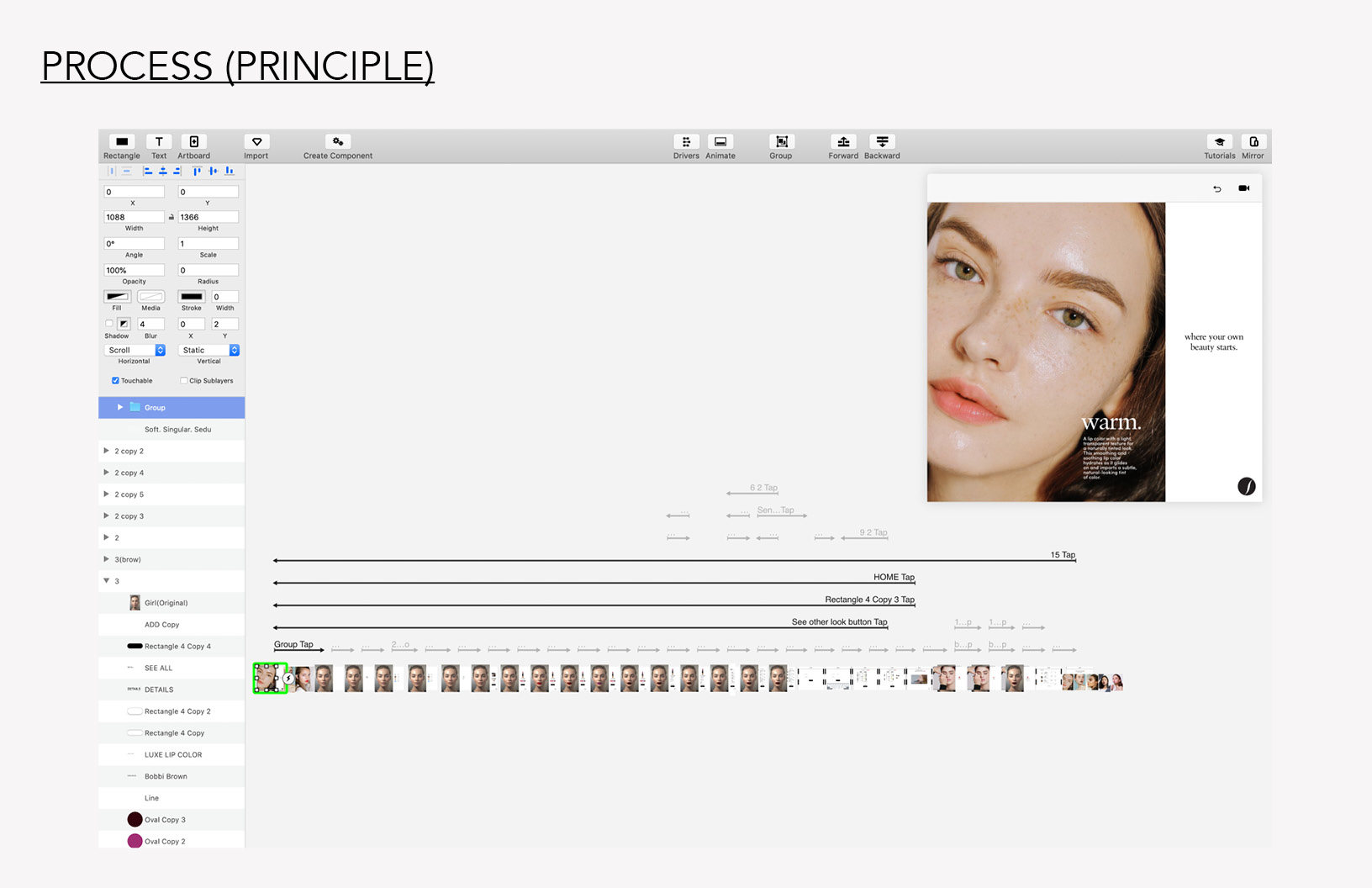Select the 'Oval Copy 2' layer
1372x888 pixels.
(171, 841)
